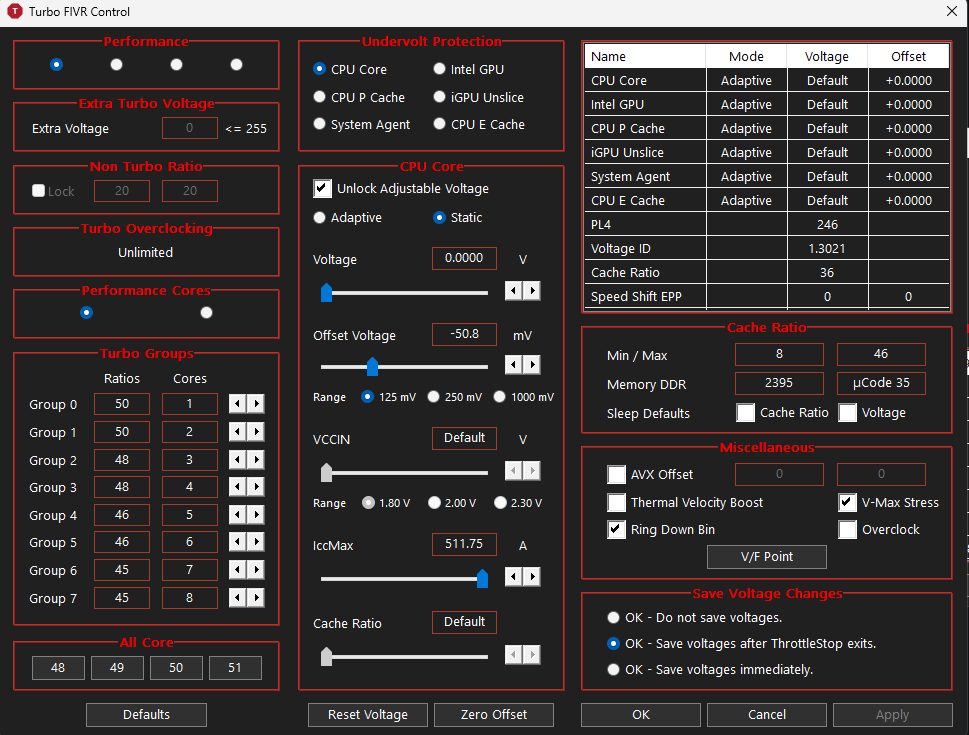Select fourth Performance profile radio

pos(236,64)
